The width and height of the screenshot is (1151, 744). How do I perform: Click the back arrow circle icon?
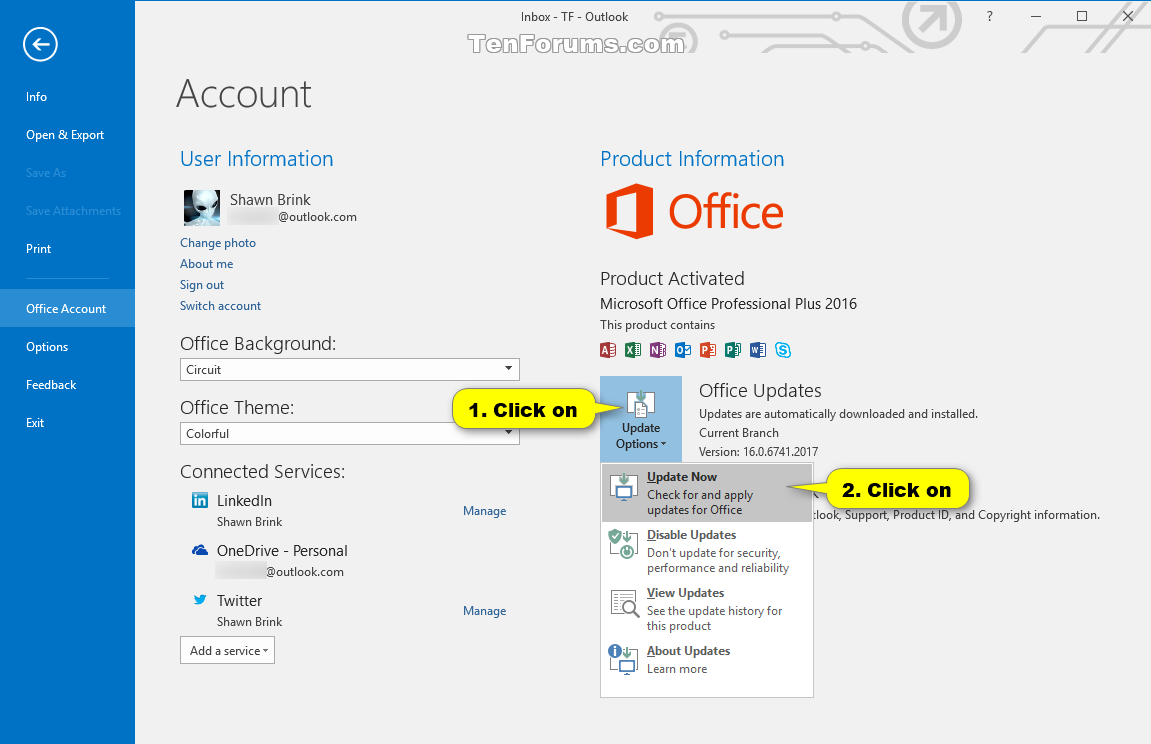pyautogui.click(x=40, y=45)
